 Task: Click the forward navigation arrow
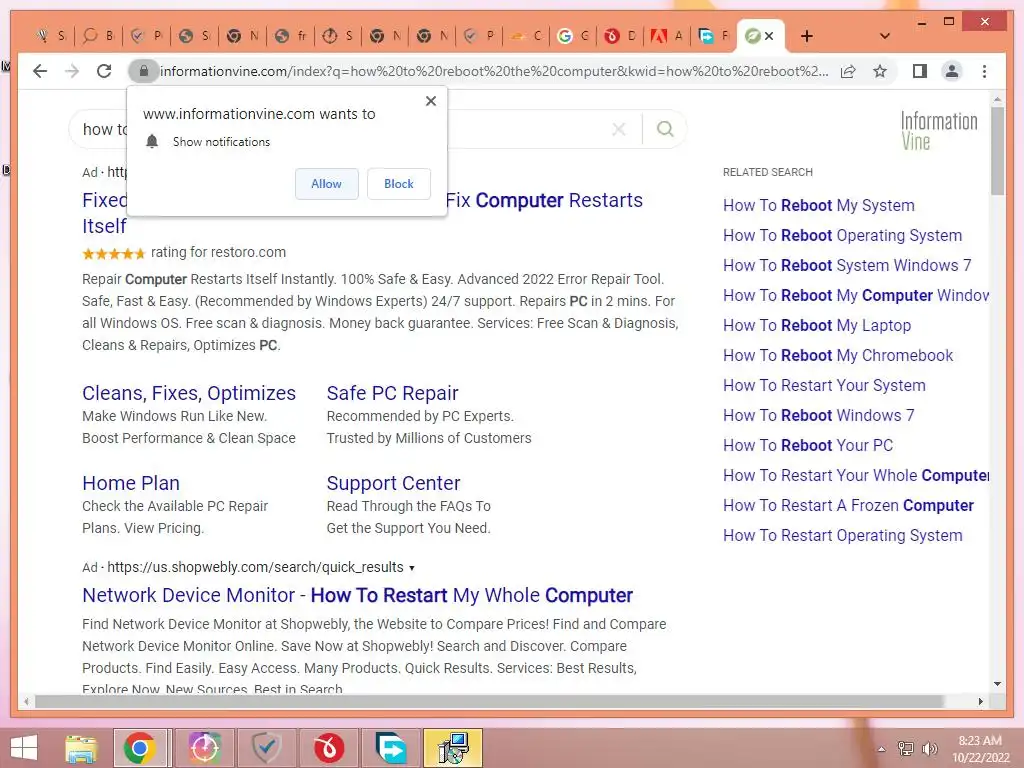point(72,71)
